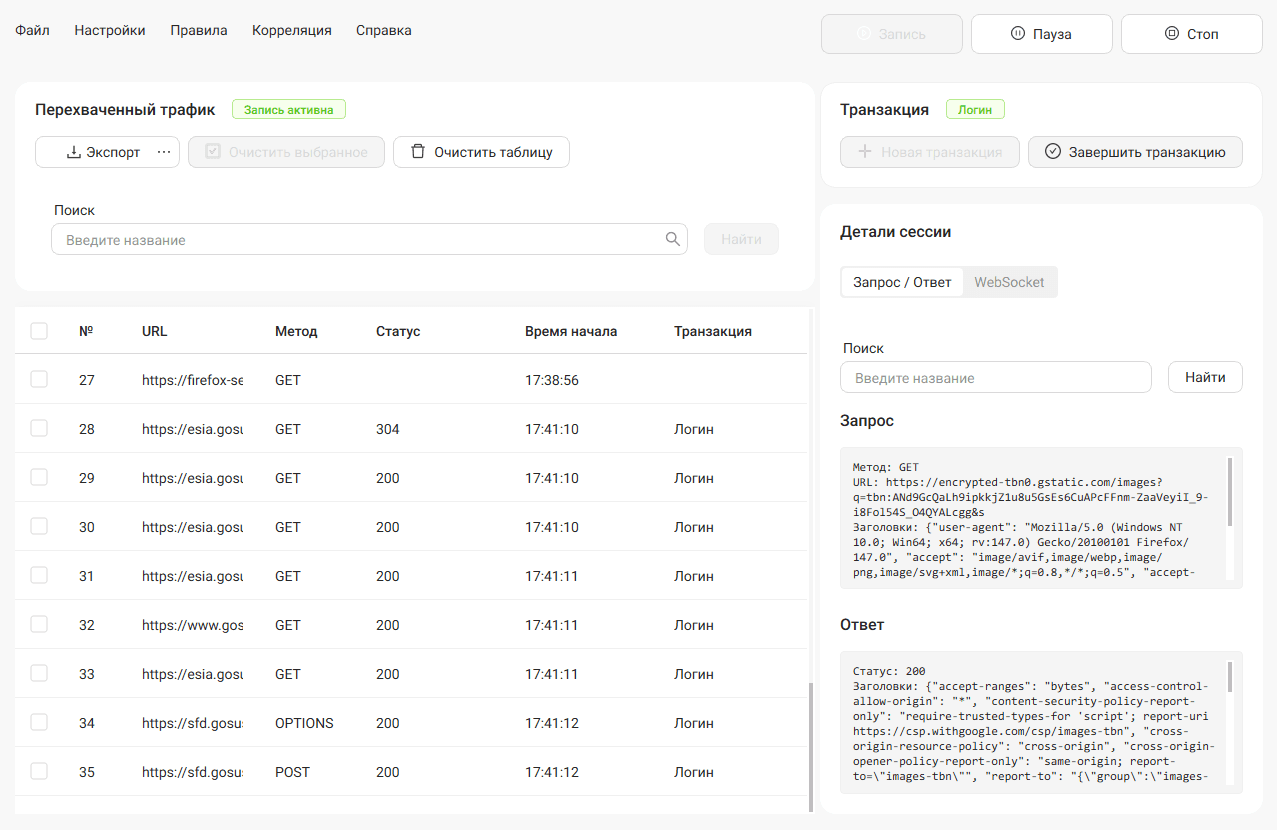Click URL https://firefox-se in row 27

click(192, 380)
